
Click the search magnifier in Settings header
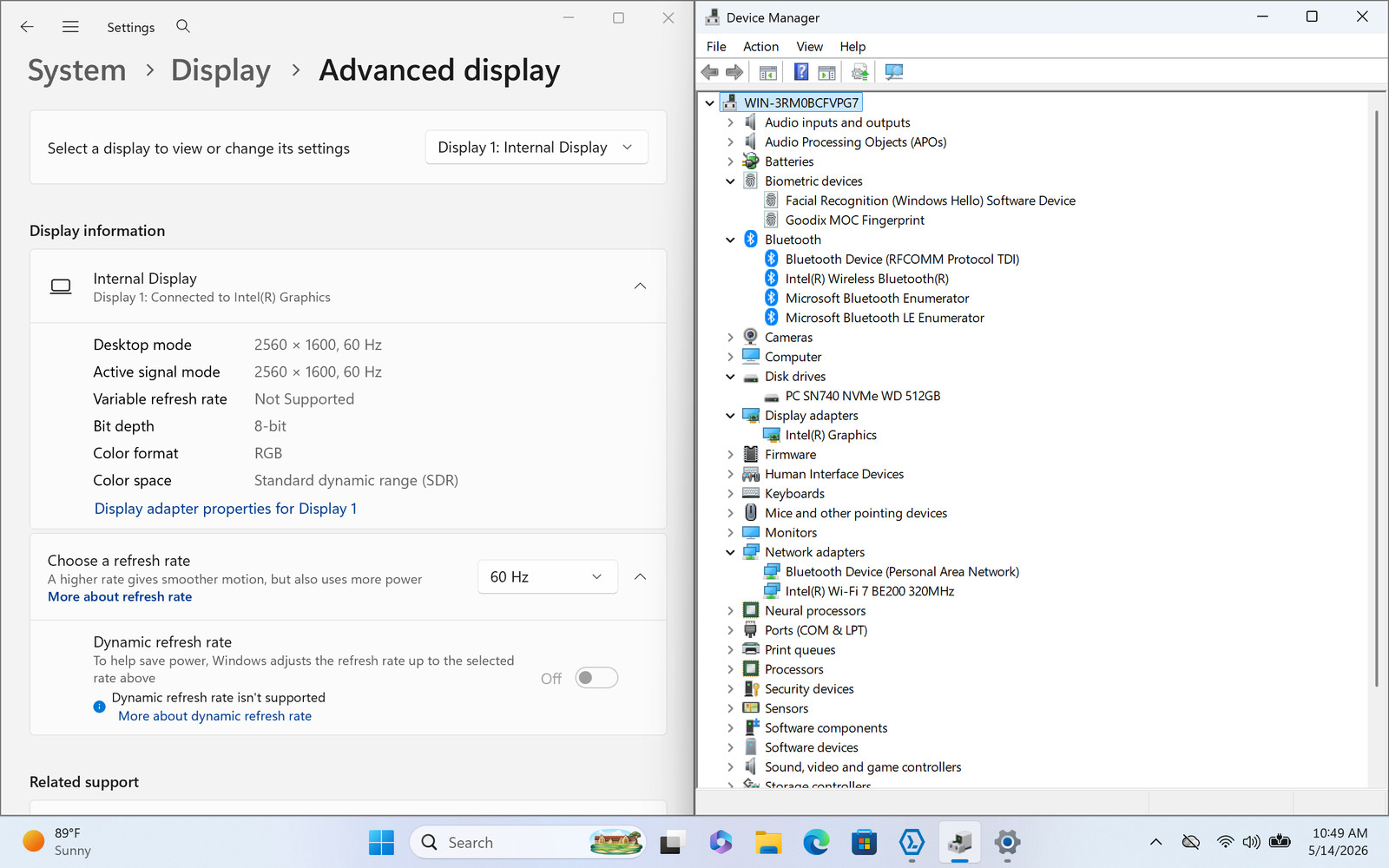coord(183,26)
